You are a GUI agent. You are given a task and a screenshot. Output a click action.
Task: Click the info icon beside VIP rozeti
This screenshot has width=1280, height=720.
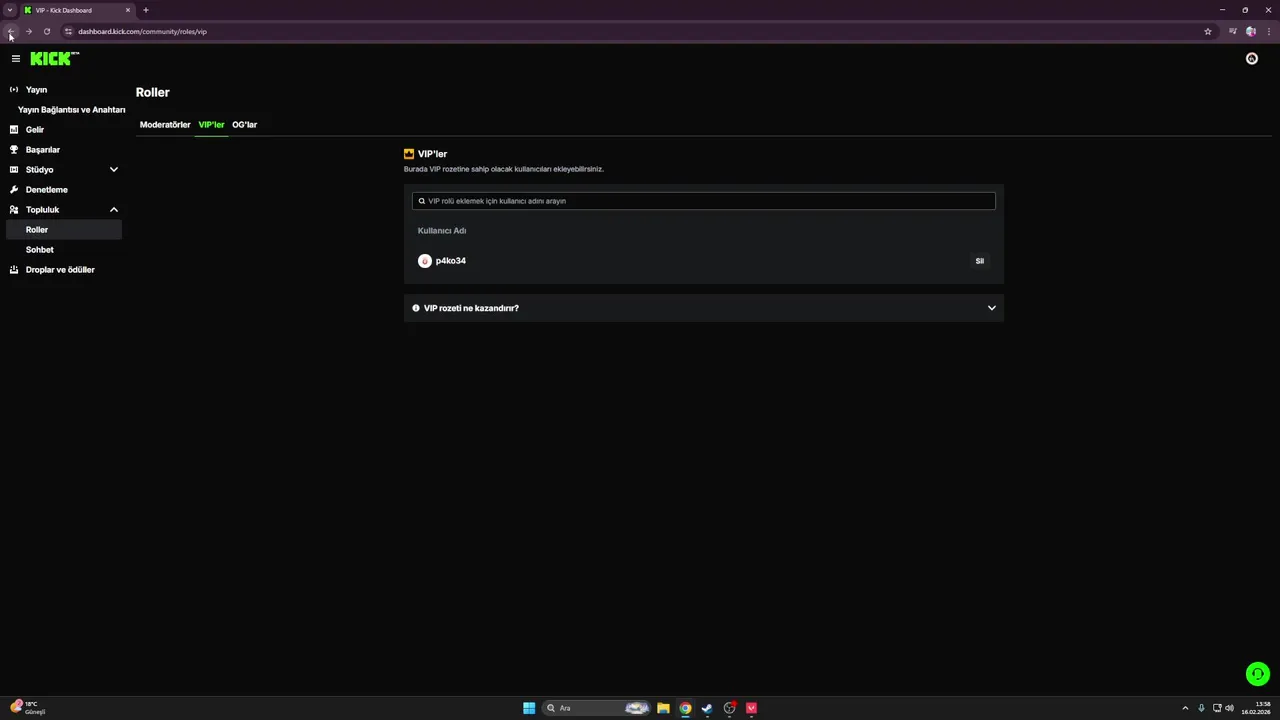pyautogui.click(x=416, y=308)
